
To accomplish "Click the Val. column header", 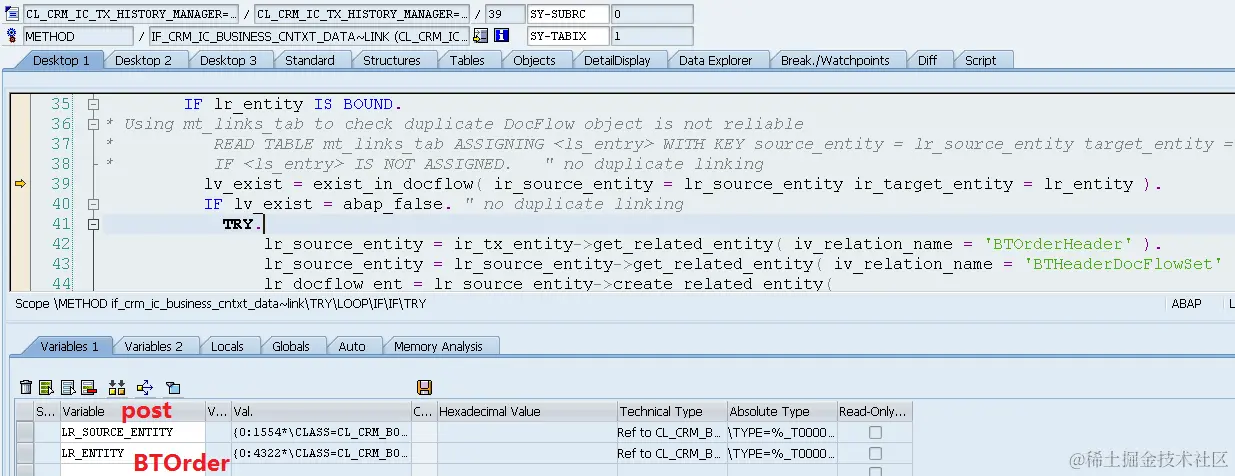I will click(321, 411).
